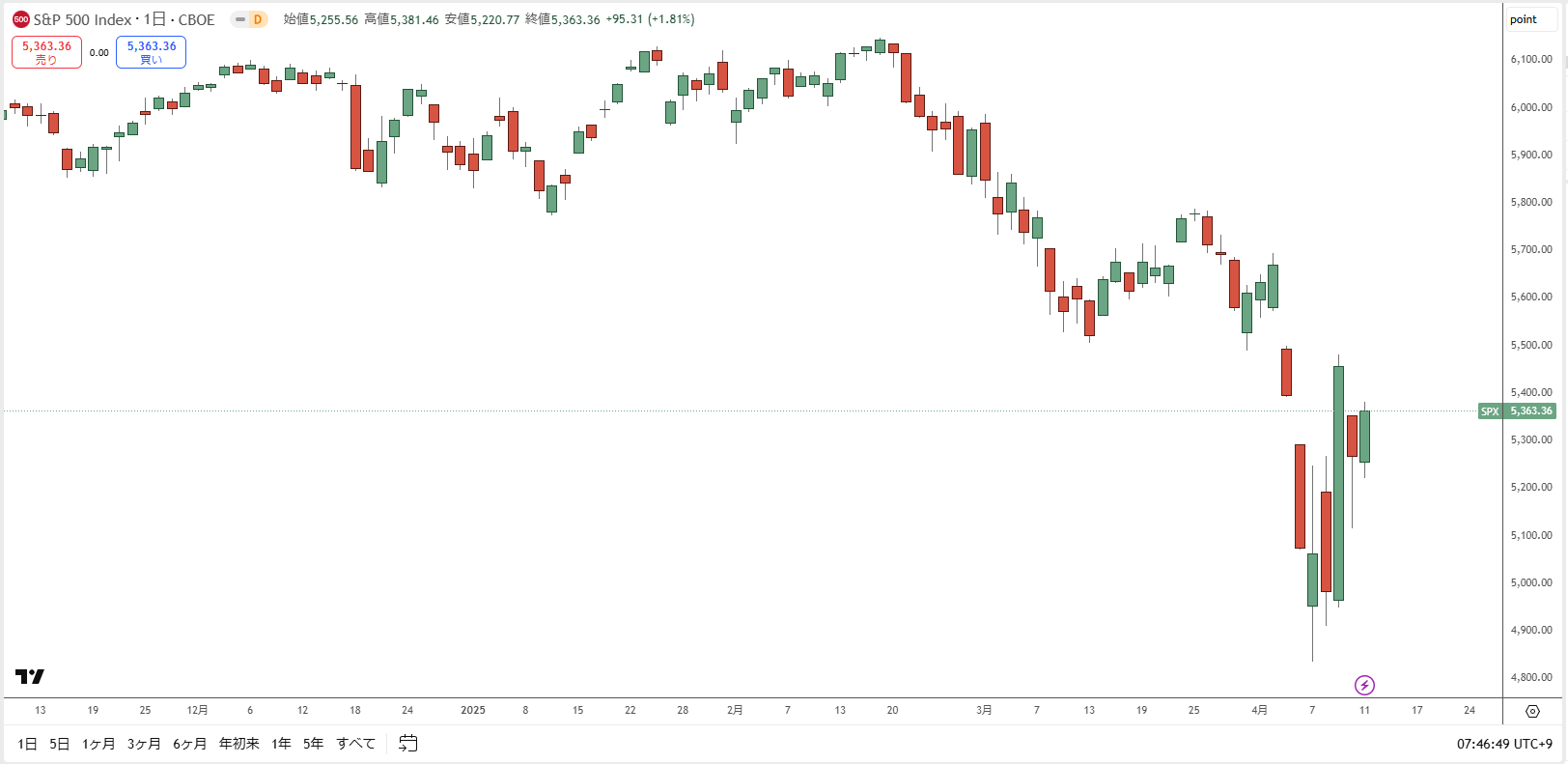Click the orange D delayed-data badge
This screenshot has height=764, width=1568.
pyautogui.click(x=258, y=19)
